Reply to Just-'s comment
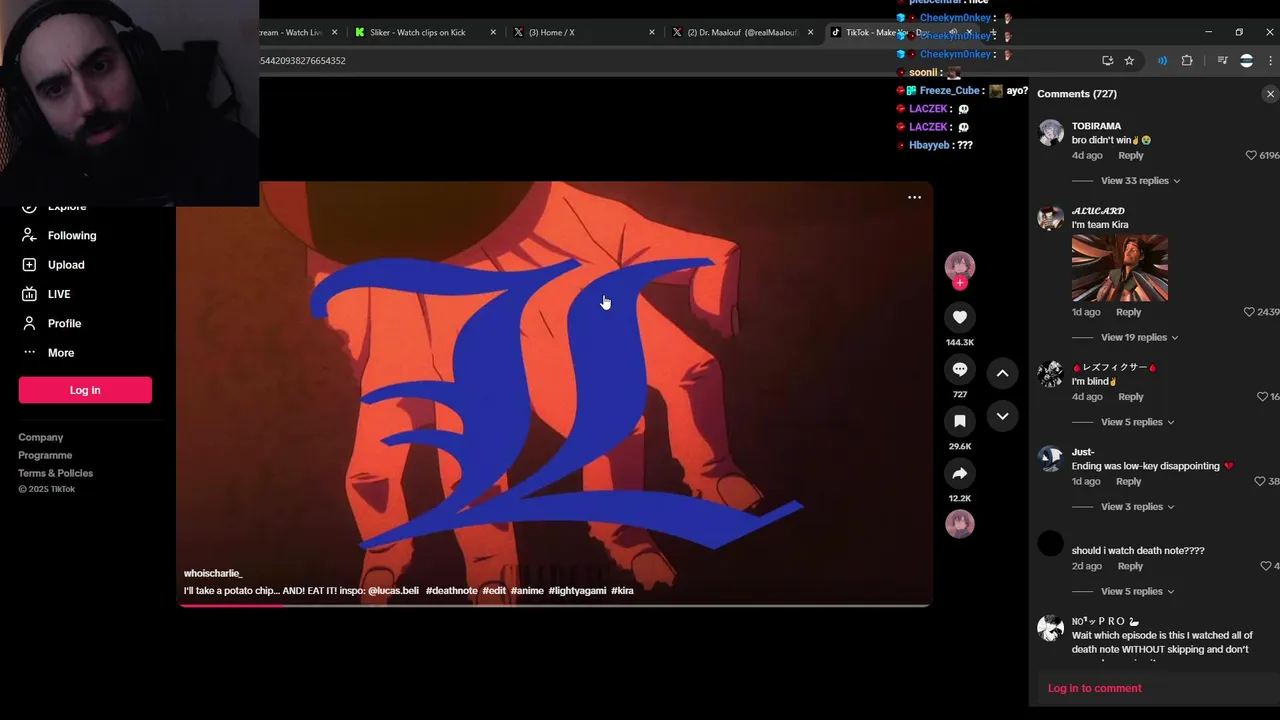 tap(1128, 481)
